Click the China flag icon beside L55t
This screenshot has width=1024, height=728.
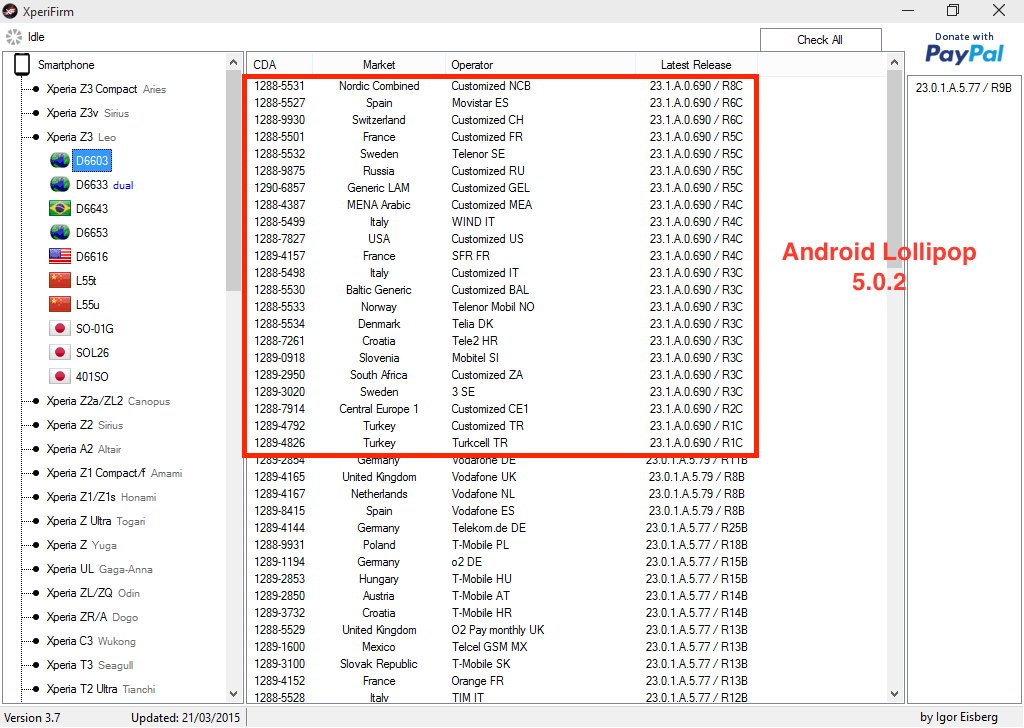(x=60, y=281)
